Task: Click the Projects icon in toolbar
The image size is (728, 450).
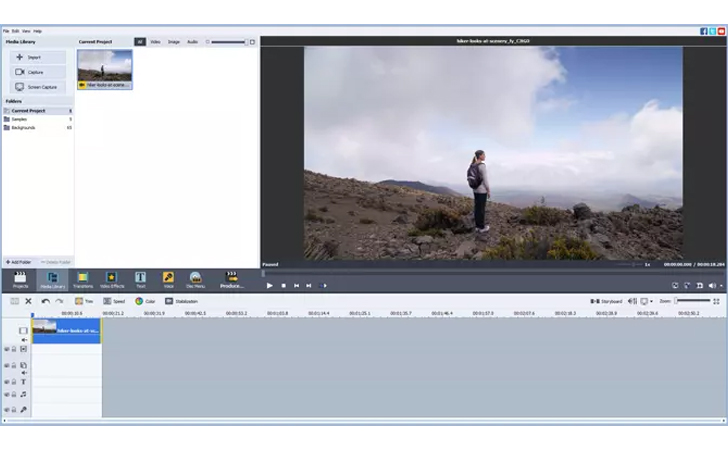Action: 20,280
